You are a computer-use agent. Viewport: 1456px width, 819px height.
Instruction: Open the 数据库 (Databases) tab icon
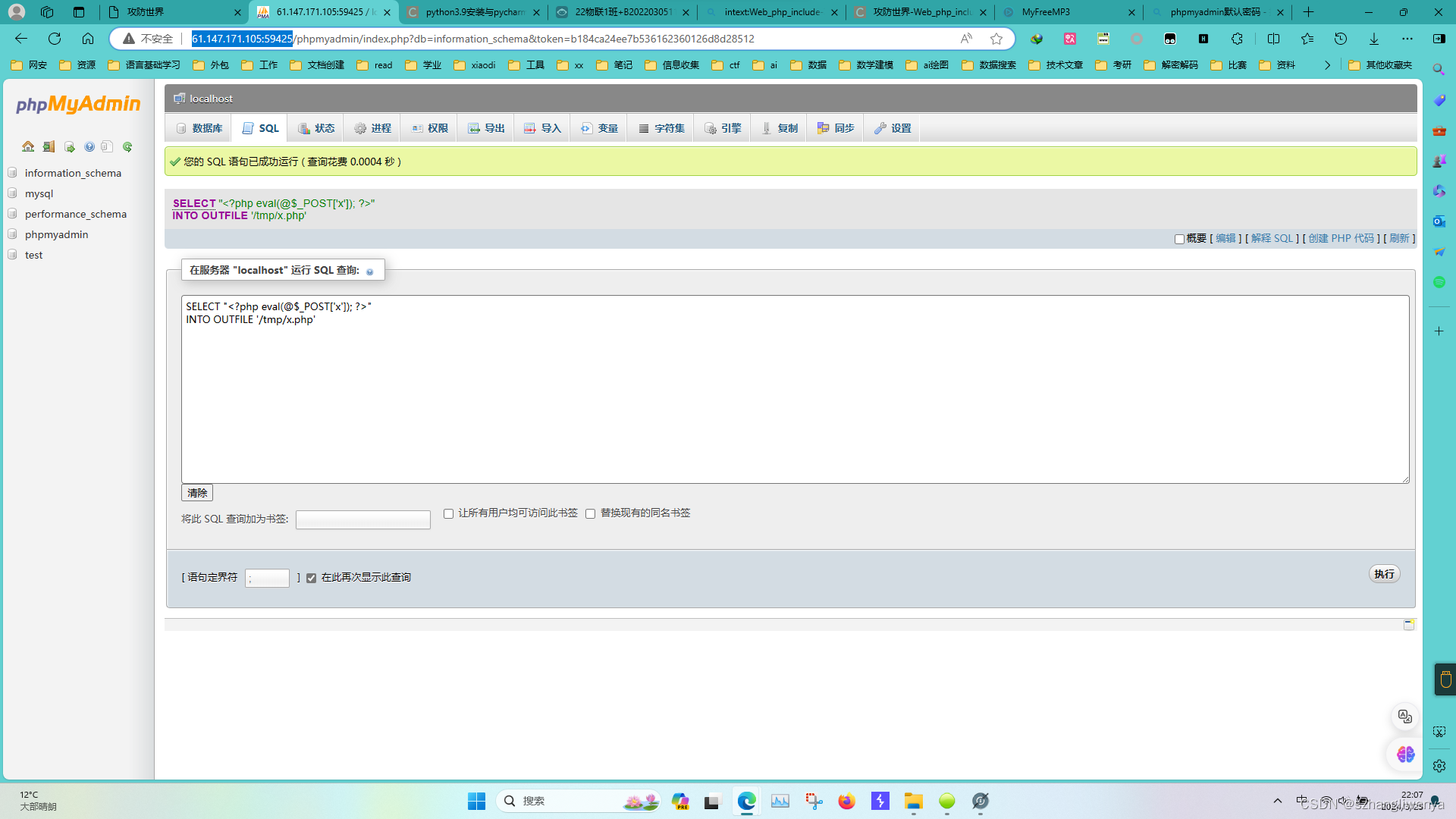(182, 128)
